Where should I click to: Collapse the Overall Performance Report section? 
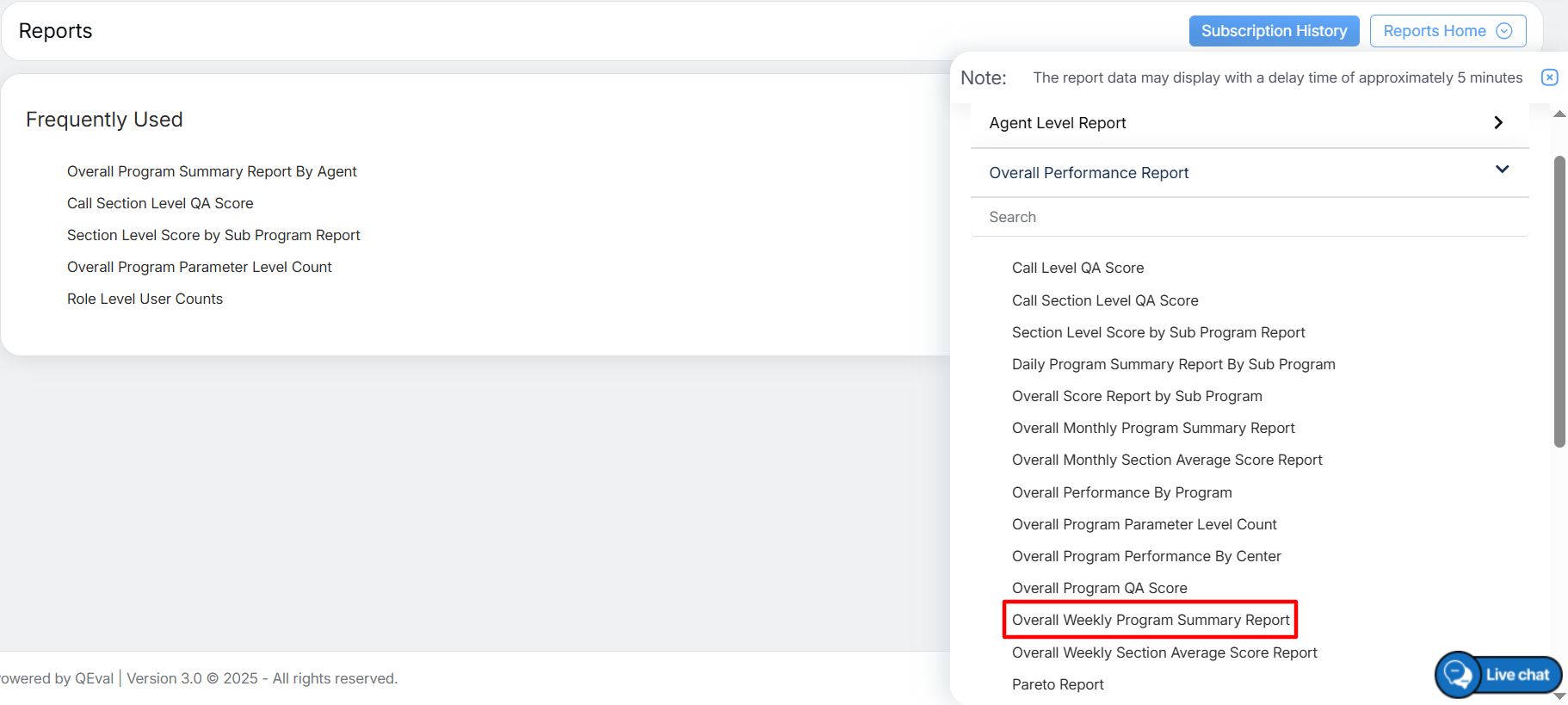1502,170
